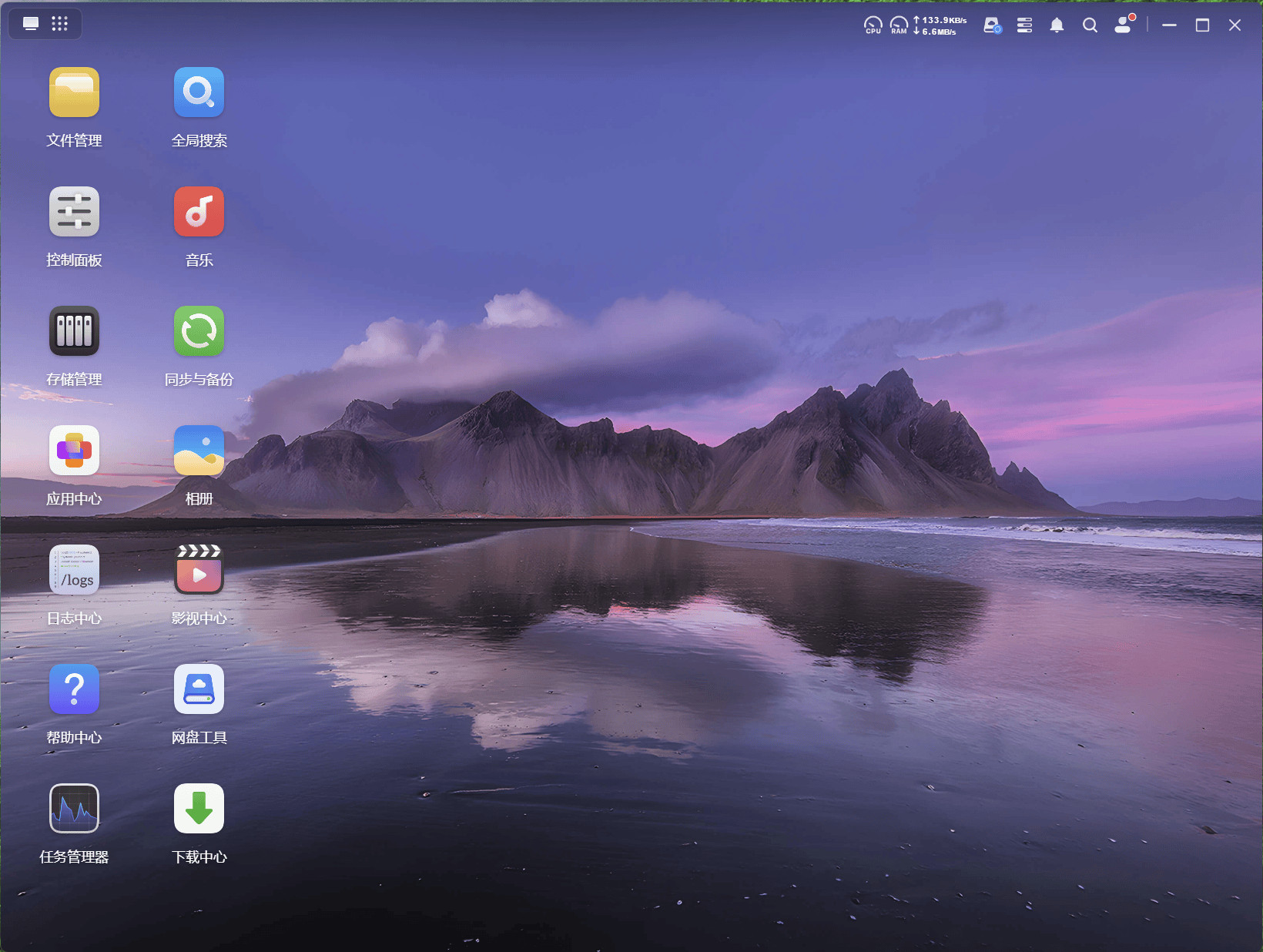Click the top bar search magnifier

tap(1090, 25)
